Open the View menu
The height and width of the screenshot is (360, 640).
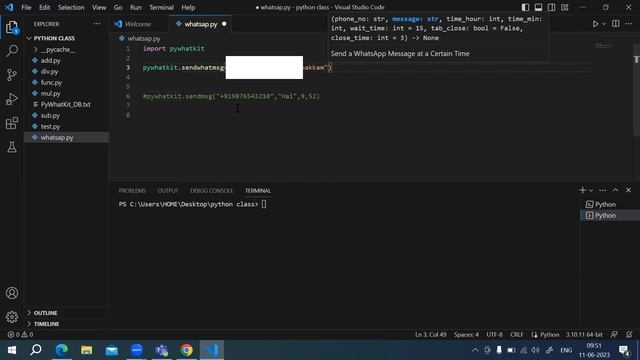coord(99,7)
